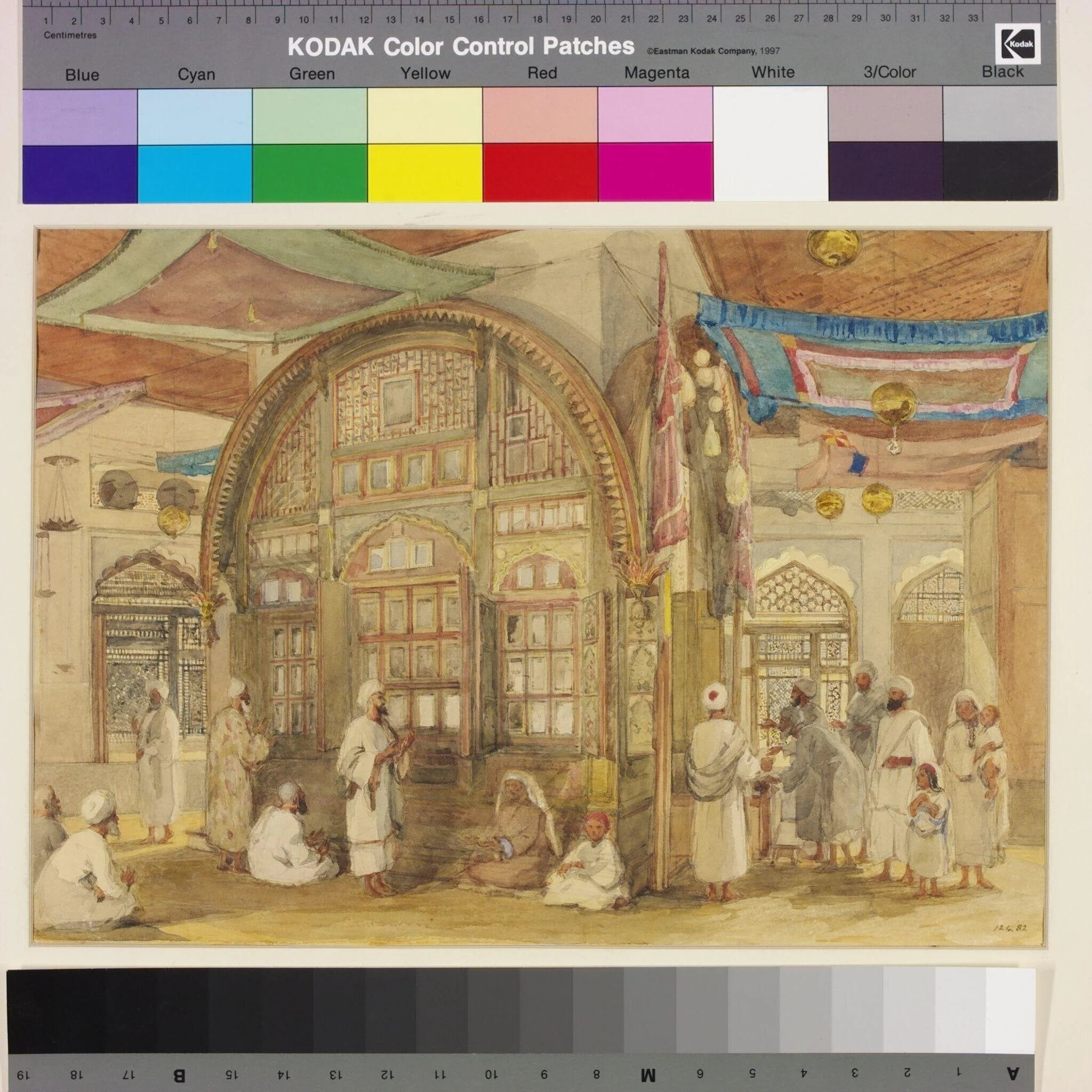Select the pale yellow tint patch
Image resolution: width=1092 pixels, height=1092 pixels.
pyautogui.click(x=425, y=116)
